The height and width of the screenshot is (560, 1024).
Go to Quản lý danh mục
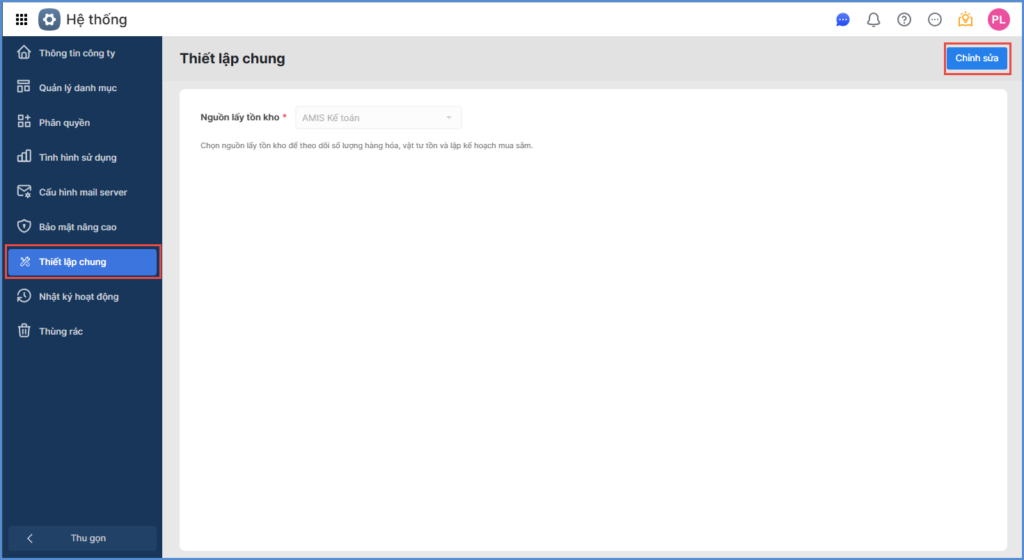(82, 87)
